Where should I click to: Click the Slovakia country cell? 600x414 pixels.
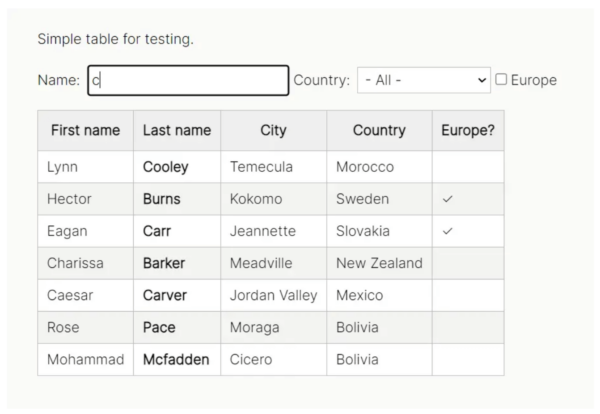click(379, 231)
